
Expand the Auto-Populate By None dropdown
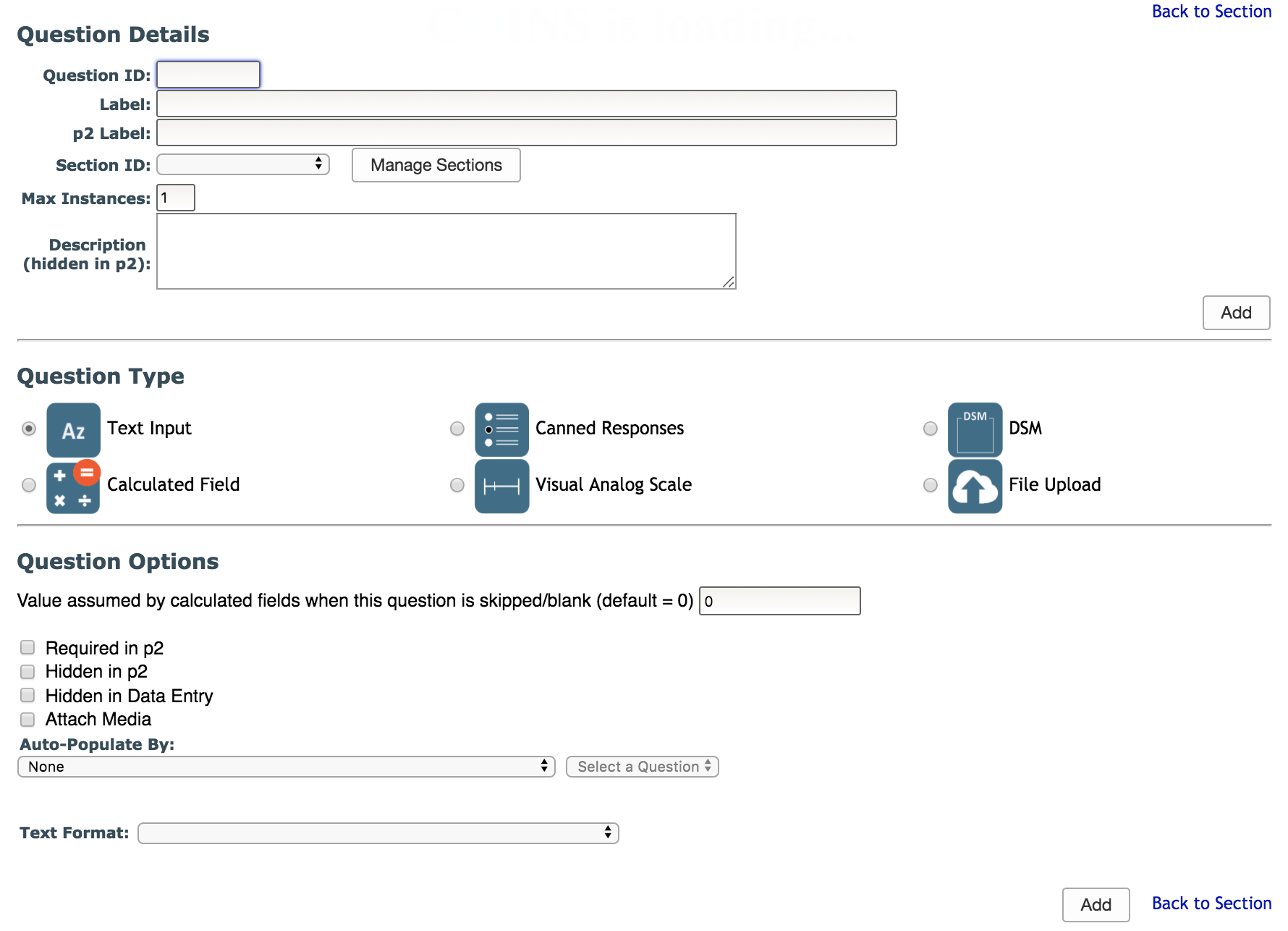coord(287,767)
